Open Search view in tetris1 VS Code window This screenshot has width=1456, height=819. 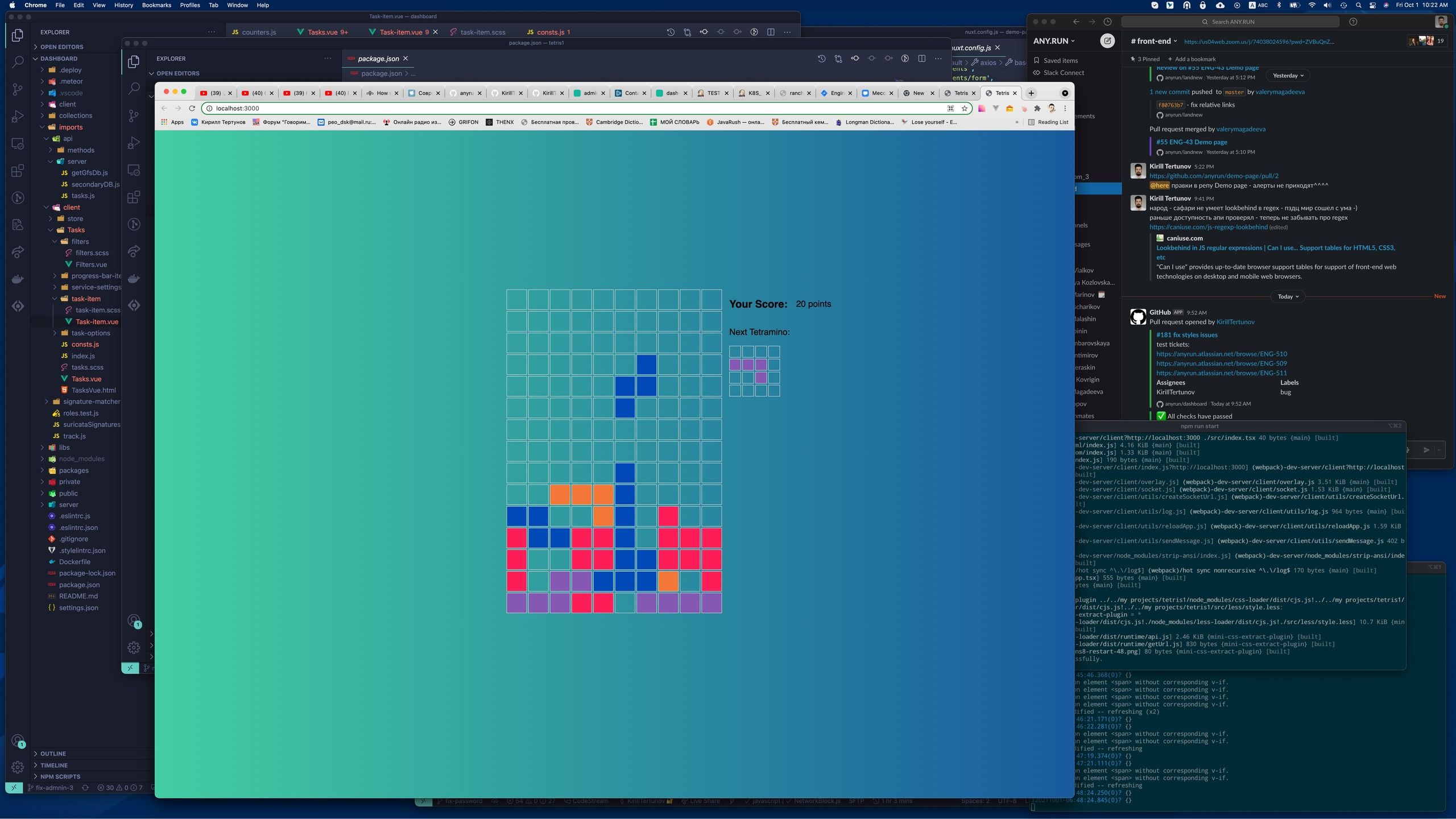[x=134, y=88]
